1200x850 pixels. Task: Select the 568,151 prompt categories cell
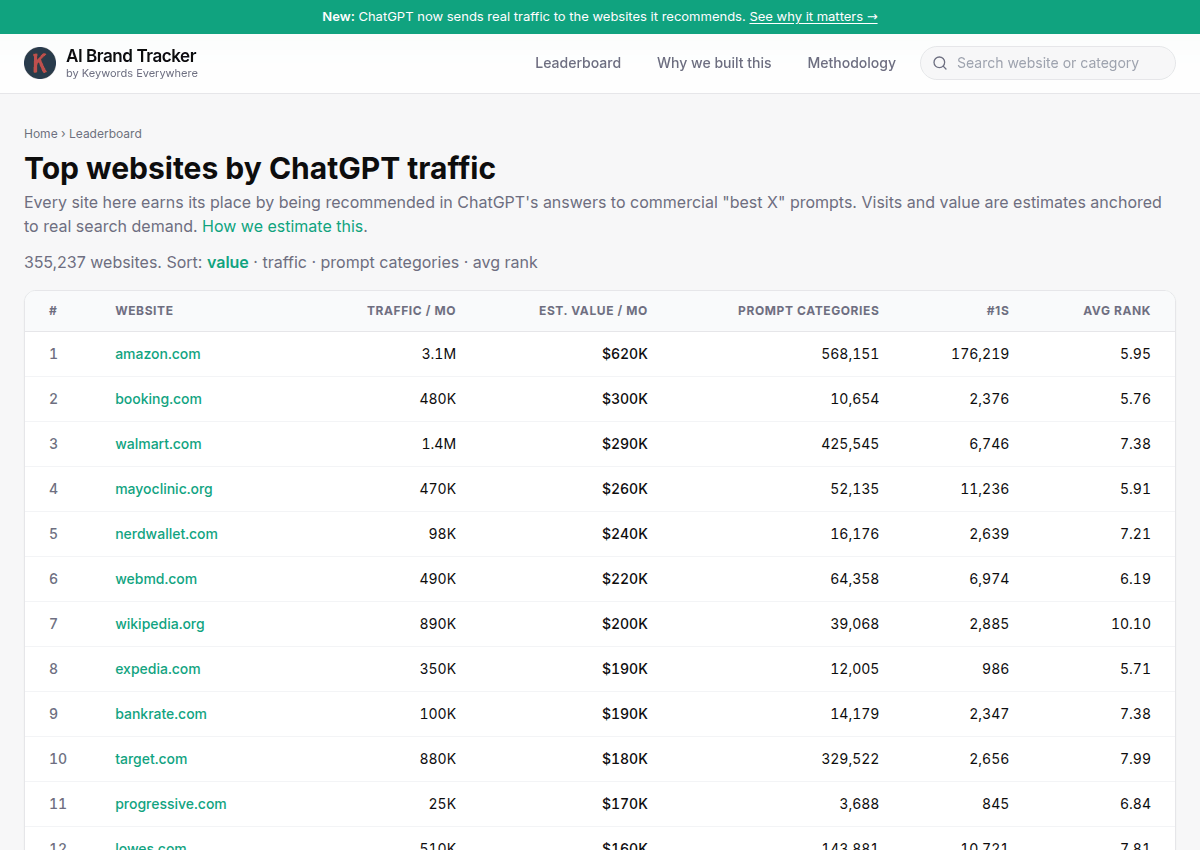(850, 354)
